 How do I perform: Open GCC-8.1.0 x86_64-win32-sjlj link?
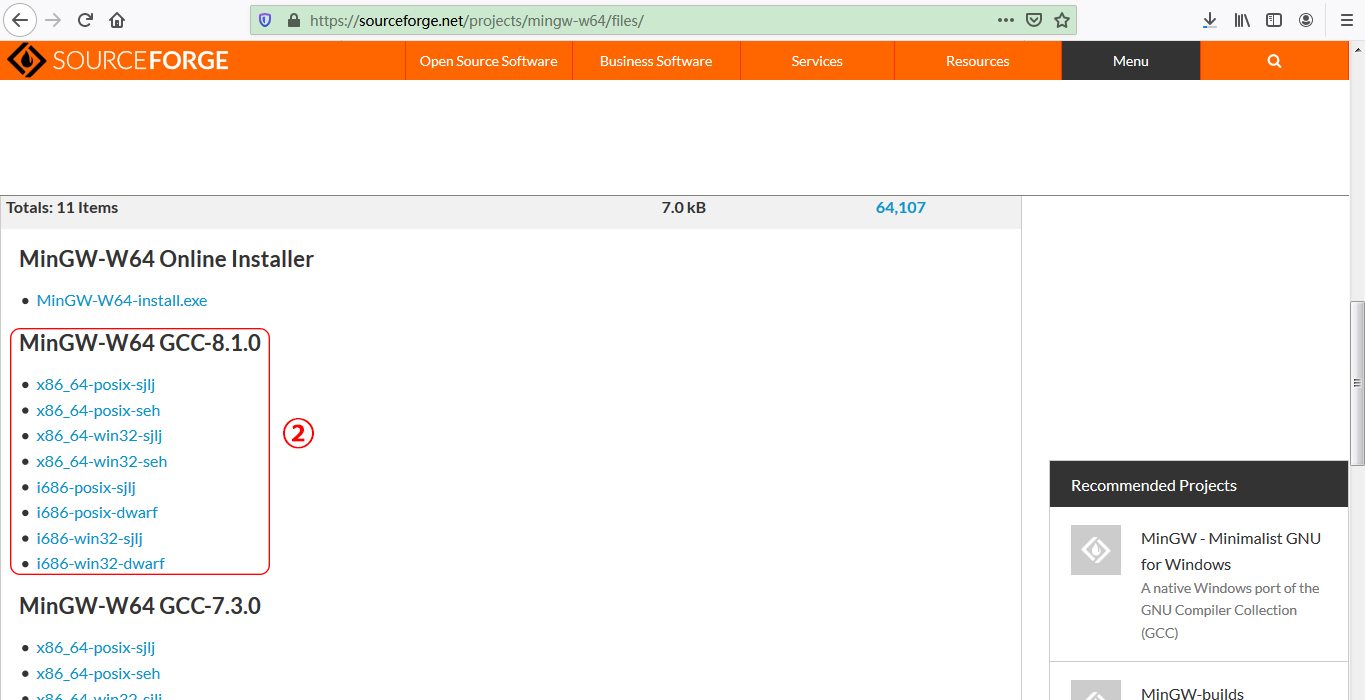click(99, 435)
